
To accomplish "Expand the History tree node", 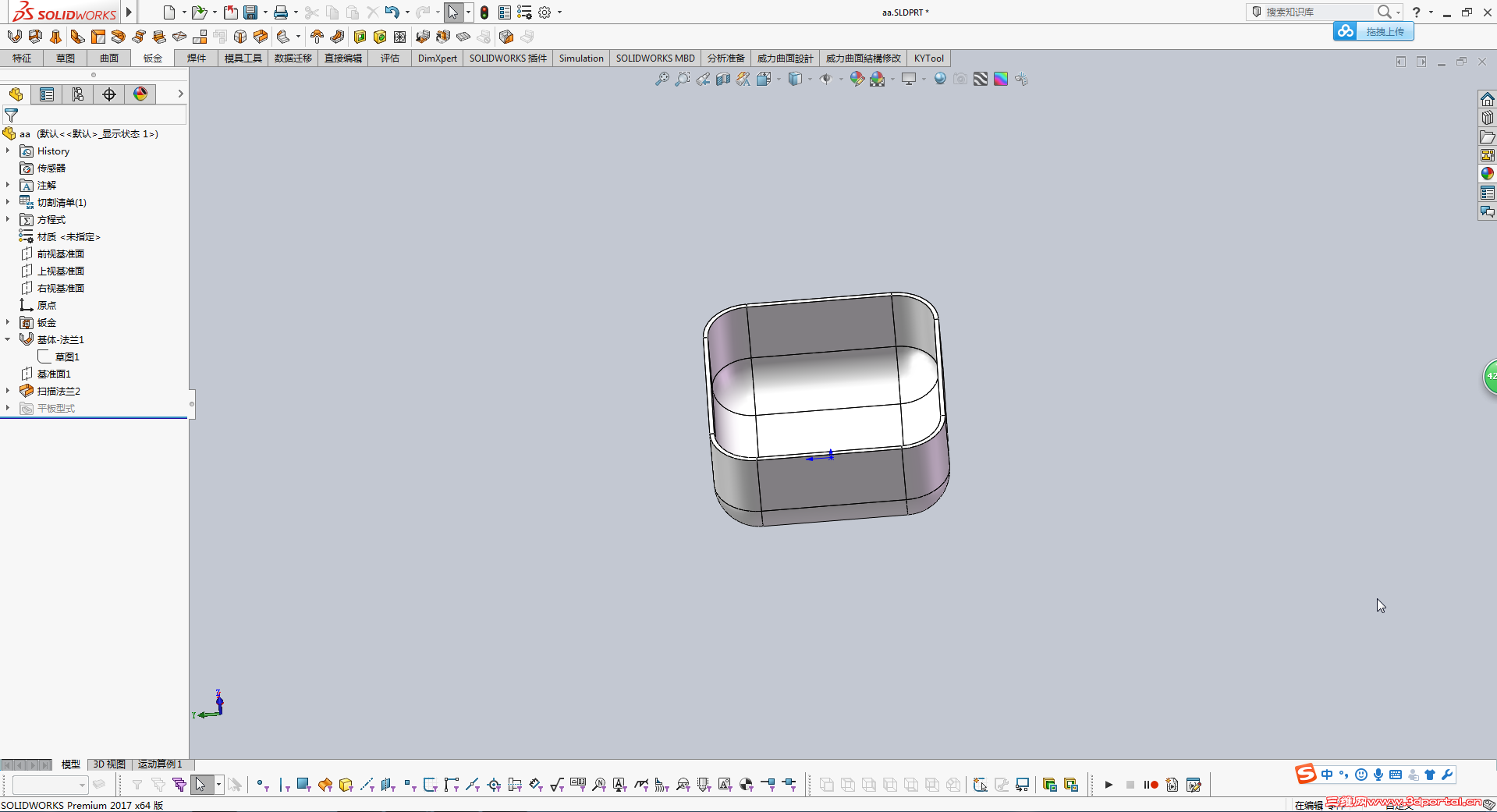I will [8, 151].
